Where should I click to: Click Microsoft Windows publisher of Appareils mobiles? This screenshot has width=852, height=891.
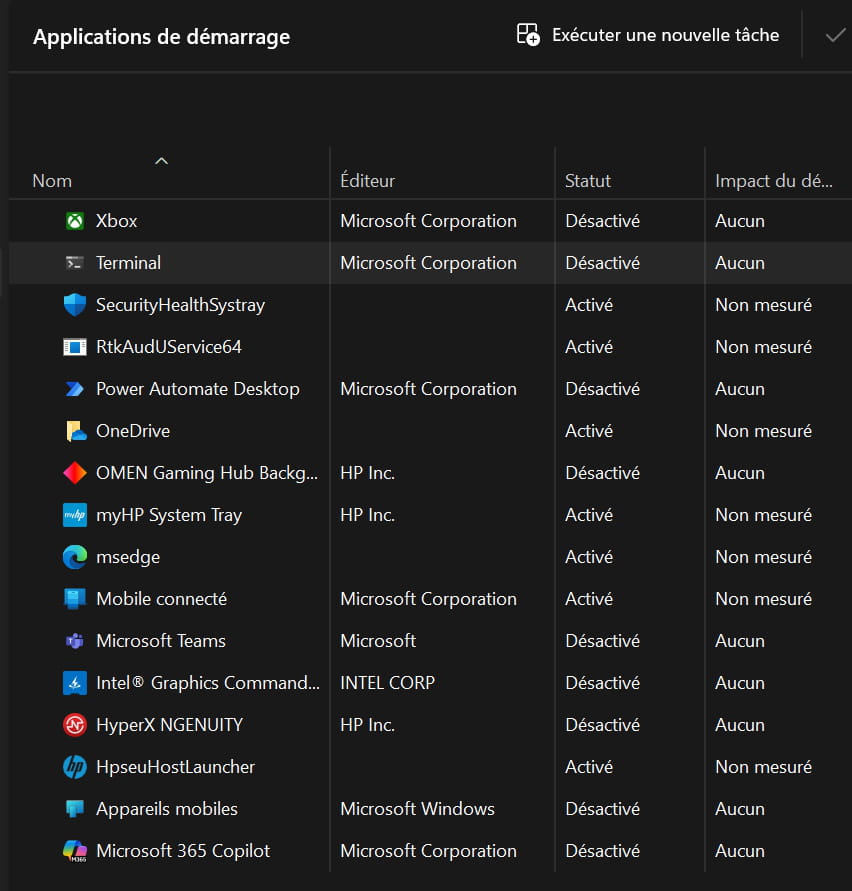(417, 809)
